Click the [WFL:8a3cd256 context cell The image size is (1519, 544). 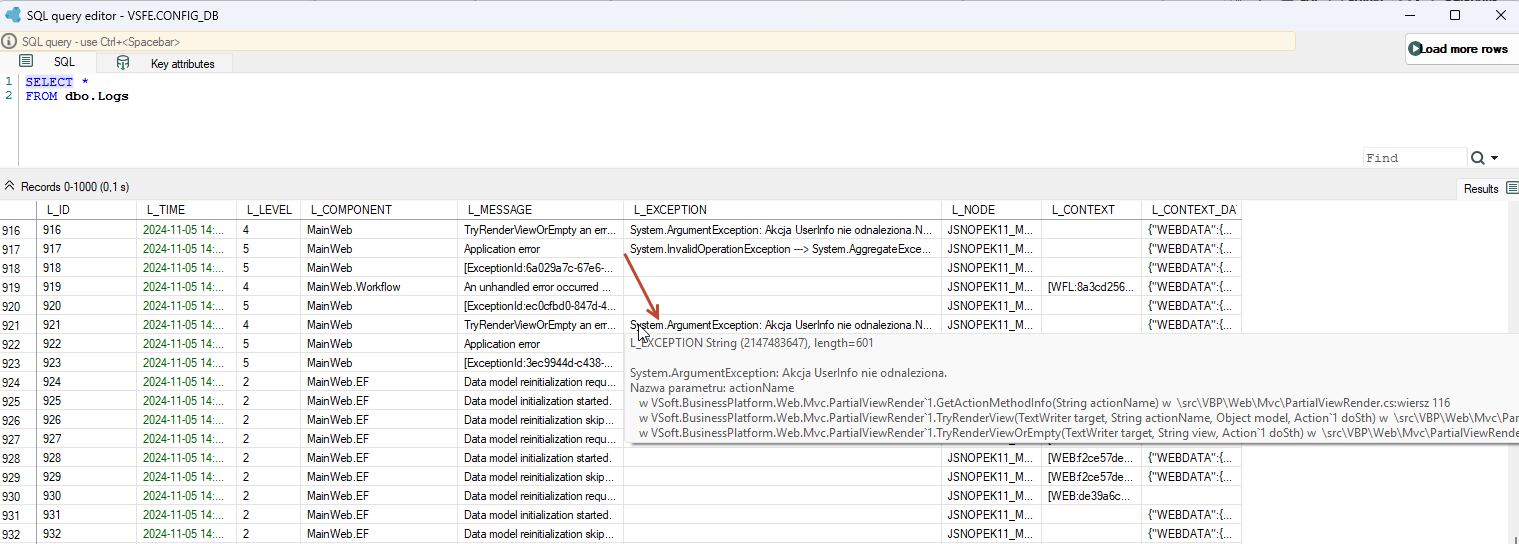pyautogui.click(x=1091, y=287)
